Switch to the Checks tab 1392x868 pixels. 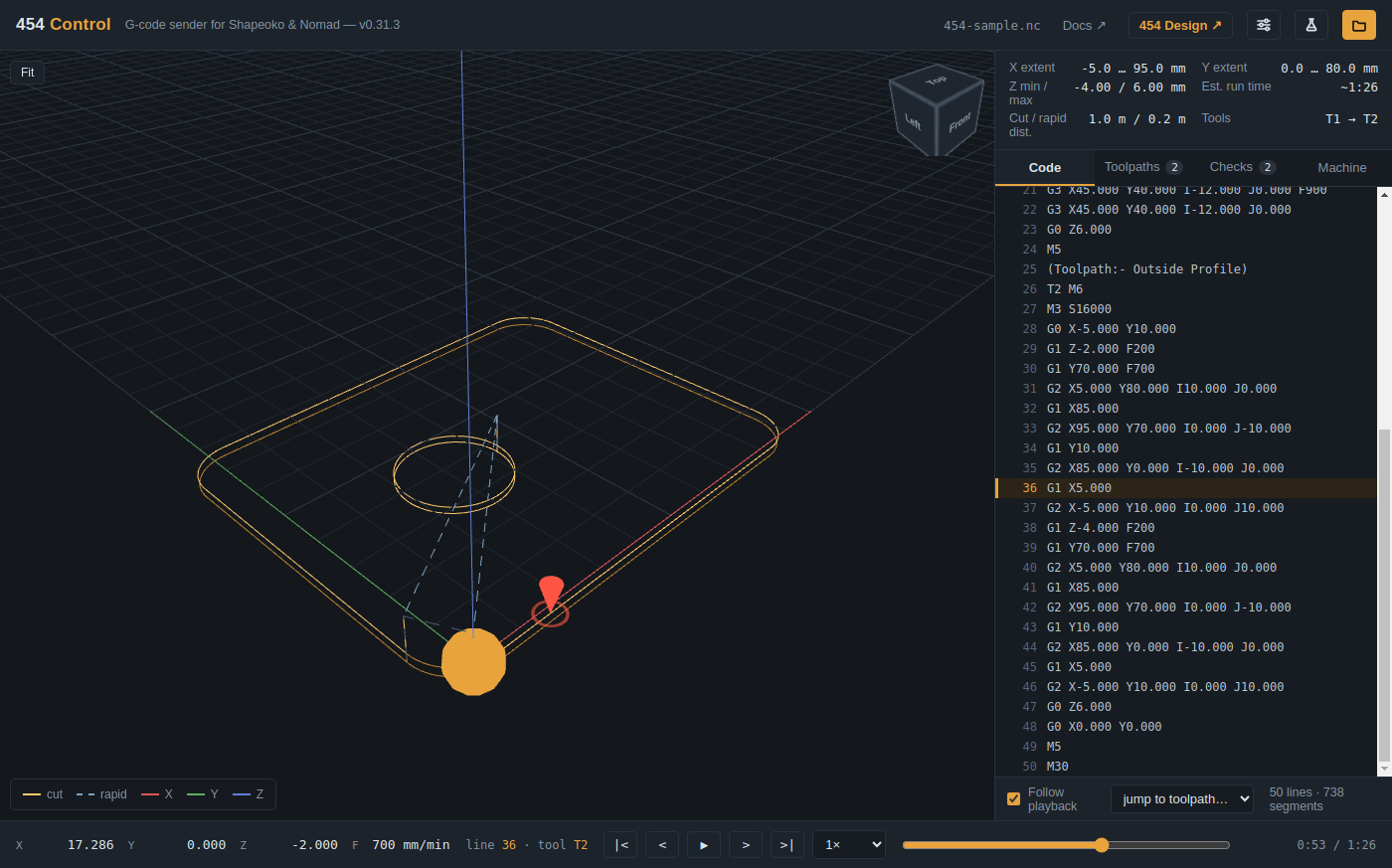[x=1243, y=167]
